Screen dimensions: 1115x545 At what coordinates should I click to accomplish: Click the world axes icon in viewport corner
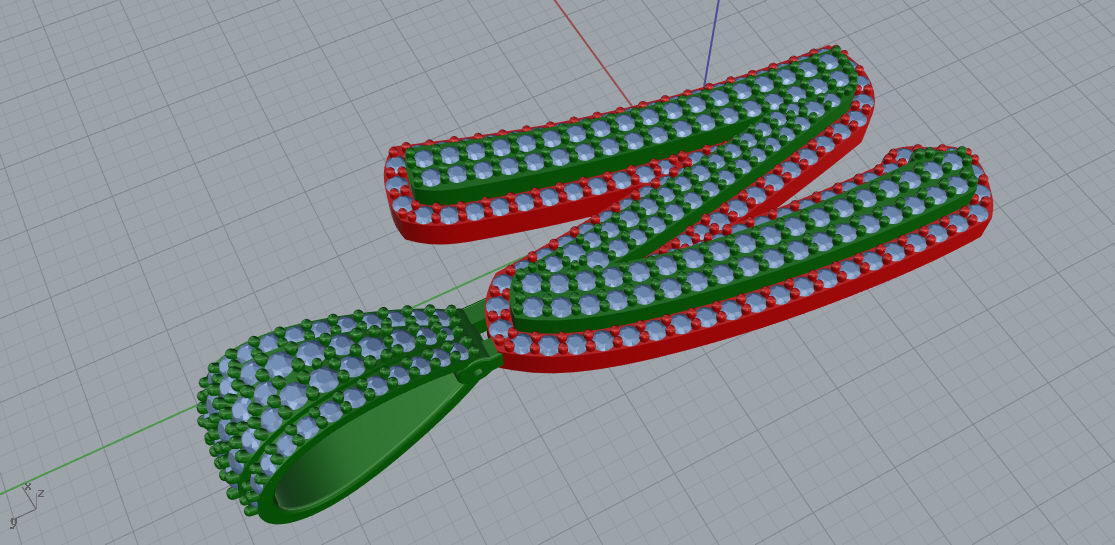pos(25,505)
